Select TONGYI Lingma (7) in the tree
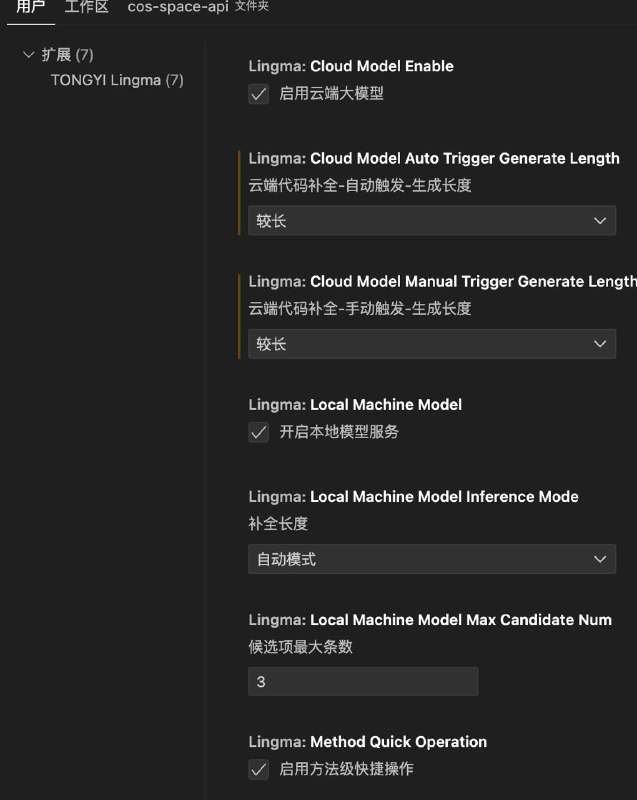Screen dimensions: 637x800 (x=117, y=80)
